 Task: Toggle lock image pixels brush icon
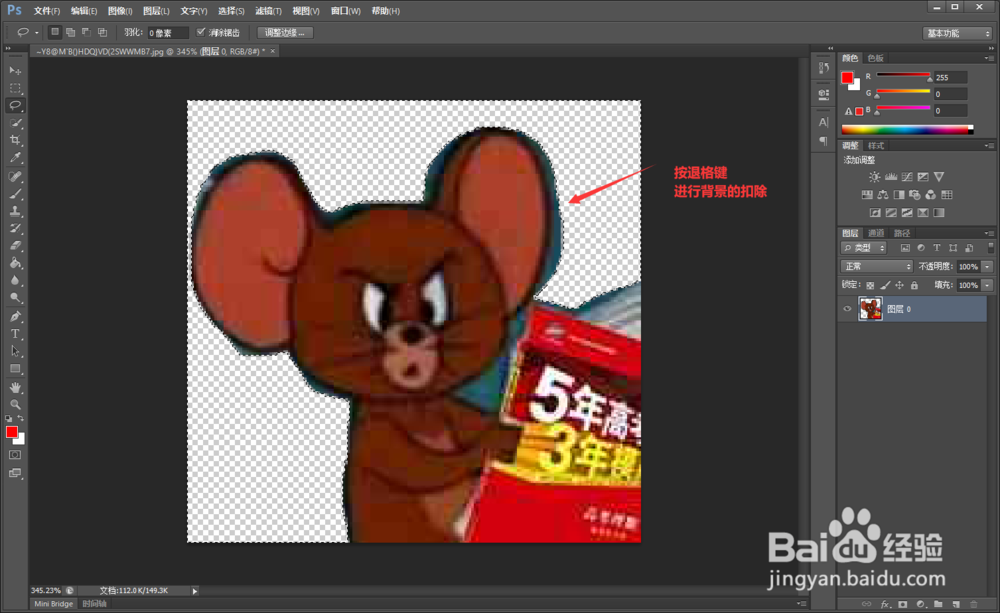point(885,285)
